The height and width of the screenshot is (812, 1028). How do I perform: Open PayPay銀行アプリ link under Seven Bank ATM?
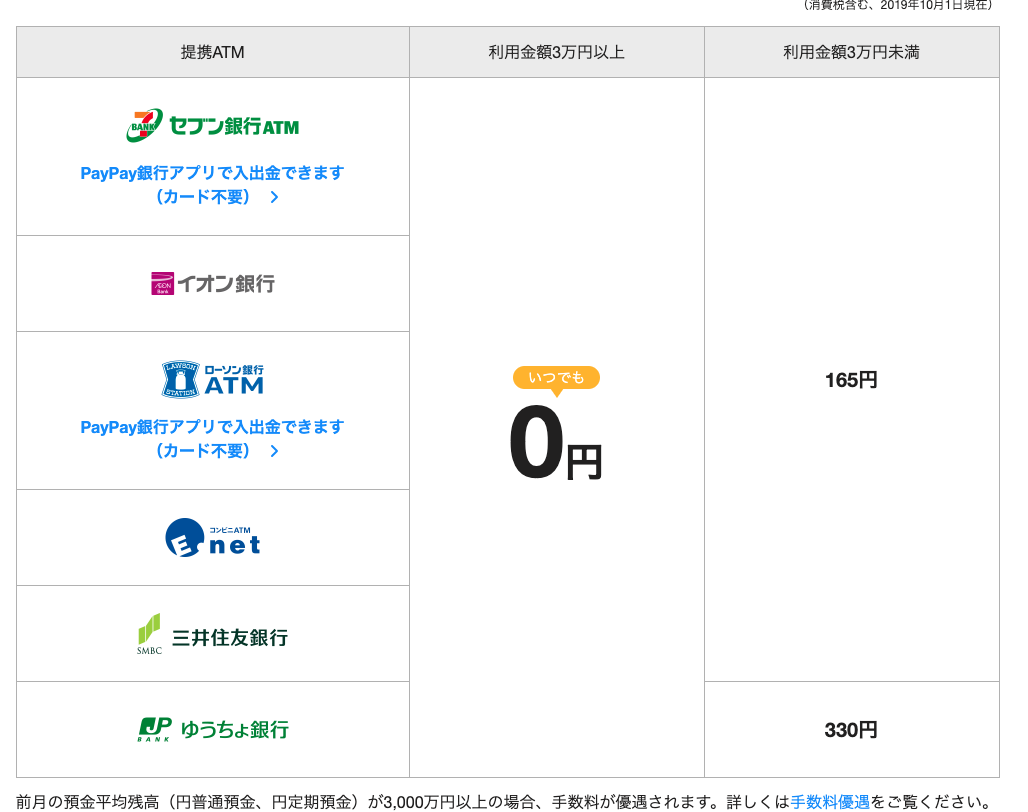212,185
